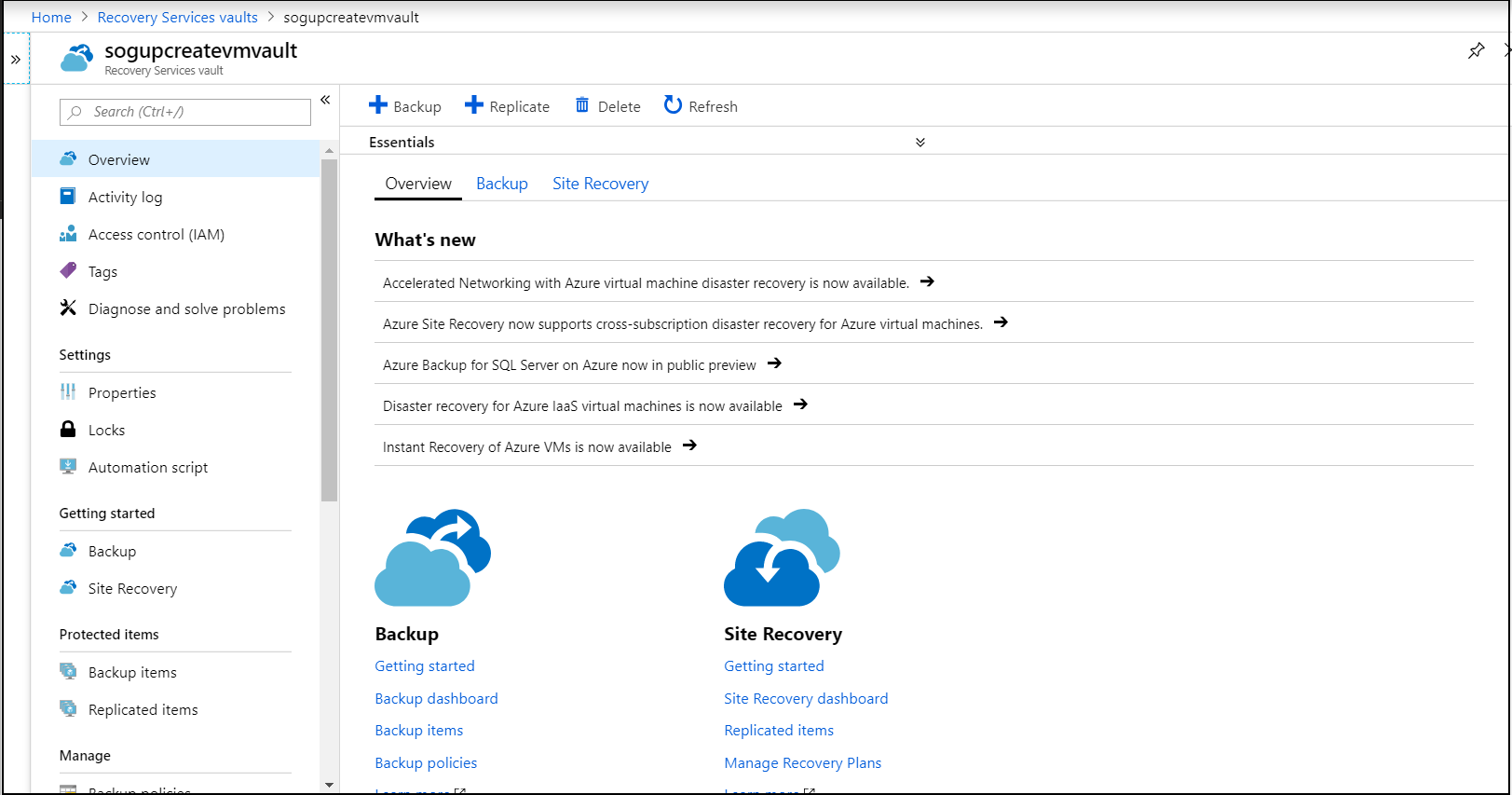Viewport: 1512px width, 795px height.
Task: Click the Diagnose and solve problems wrench icon
Action: [x=68, y=308]
